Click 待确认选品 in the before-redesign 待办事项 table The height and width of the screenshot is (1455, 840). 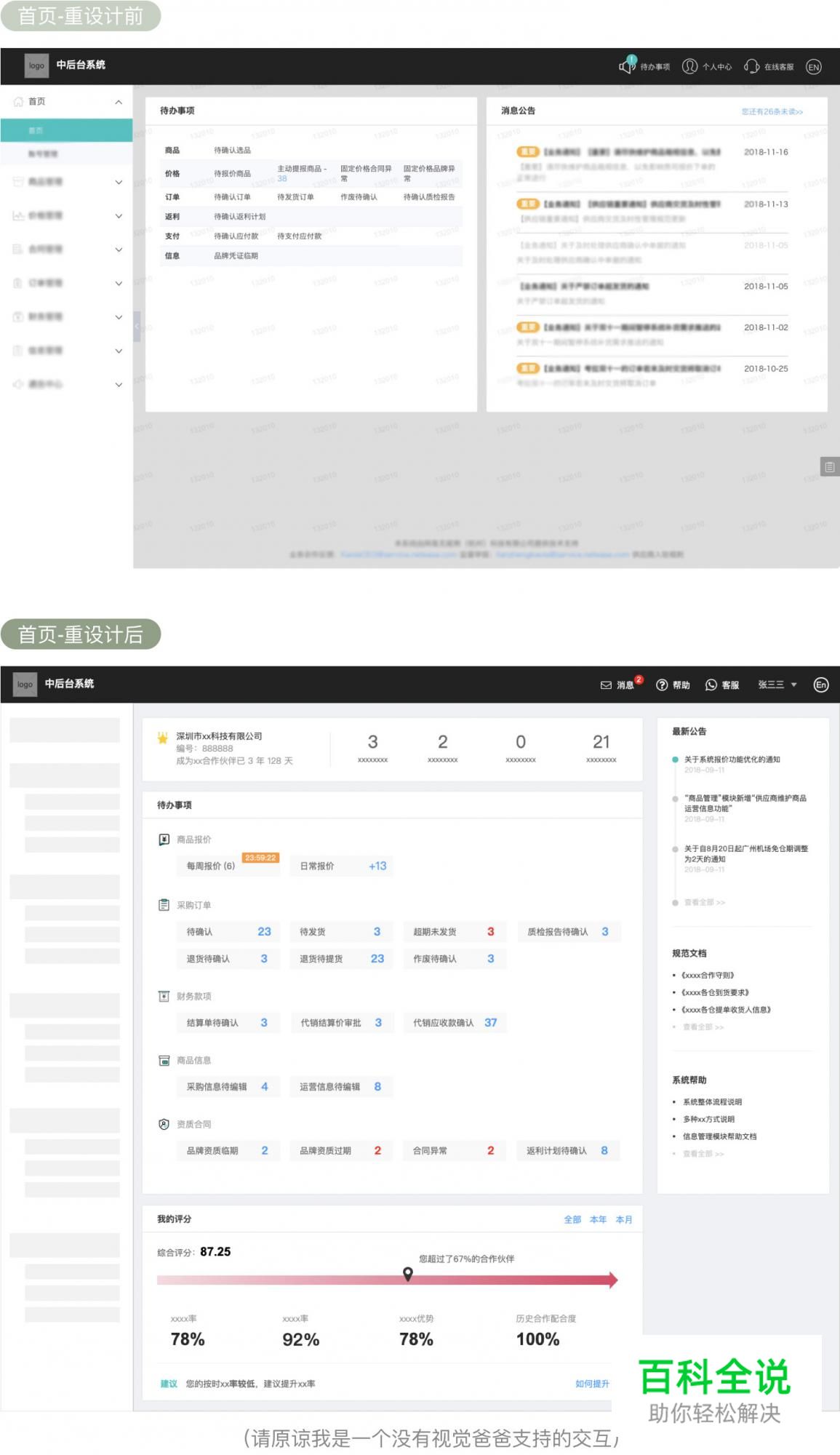coord(232,151)
